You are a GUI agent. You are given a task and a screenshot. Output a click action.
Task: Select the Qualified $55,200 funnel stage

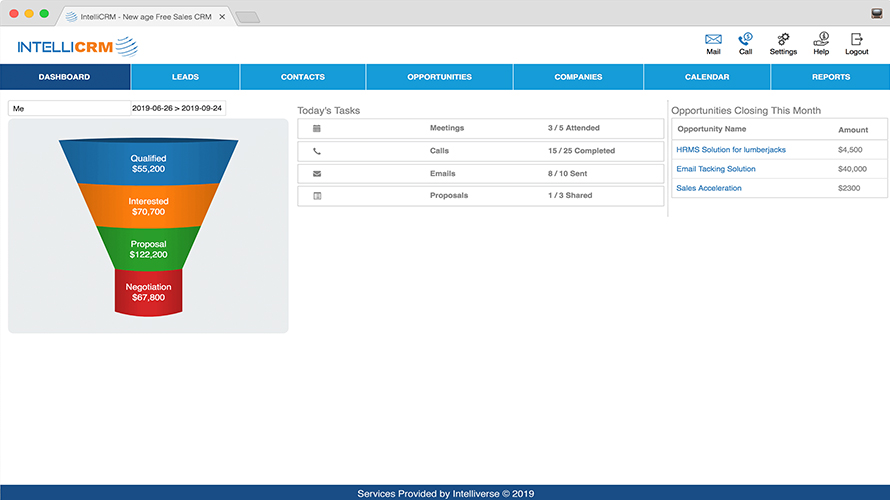(x=148, y=163)
